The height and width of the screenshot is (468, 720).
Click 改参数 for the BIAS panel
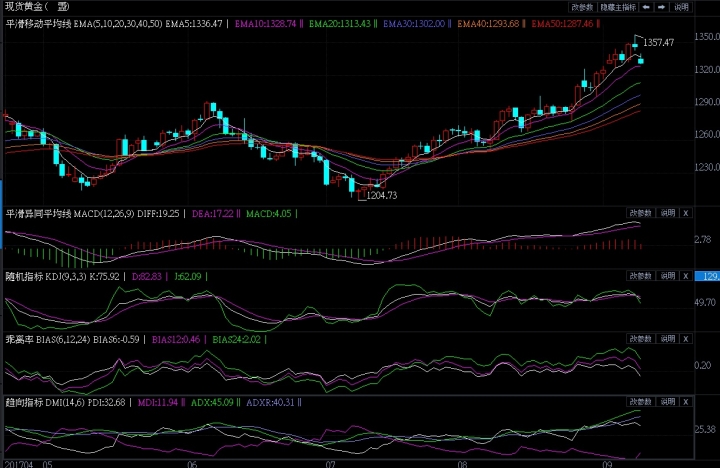click(640, 339)
